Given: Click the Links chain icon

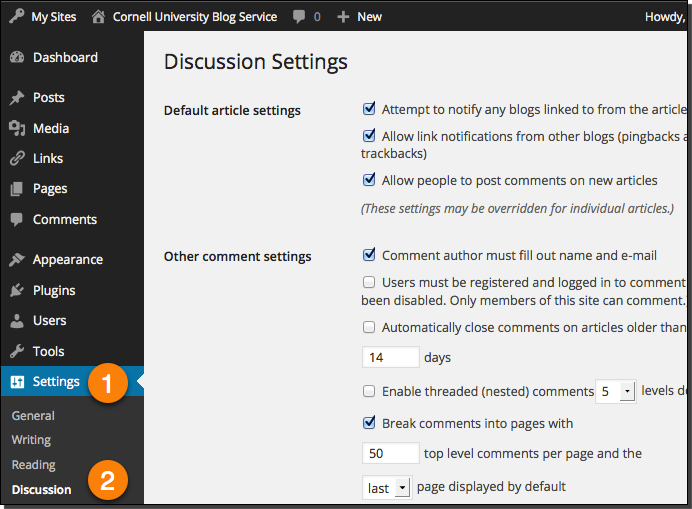Looking at the screenshot, I should pos(17,158).
